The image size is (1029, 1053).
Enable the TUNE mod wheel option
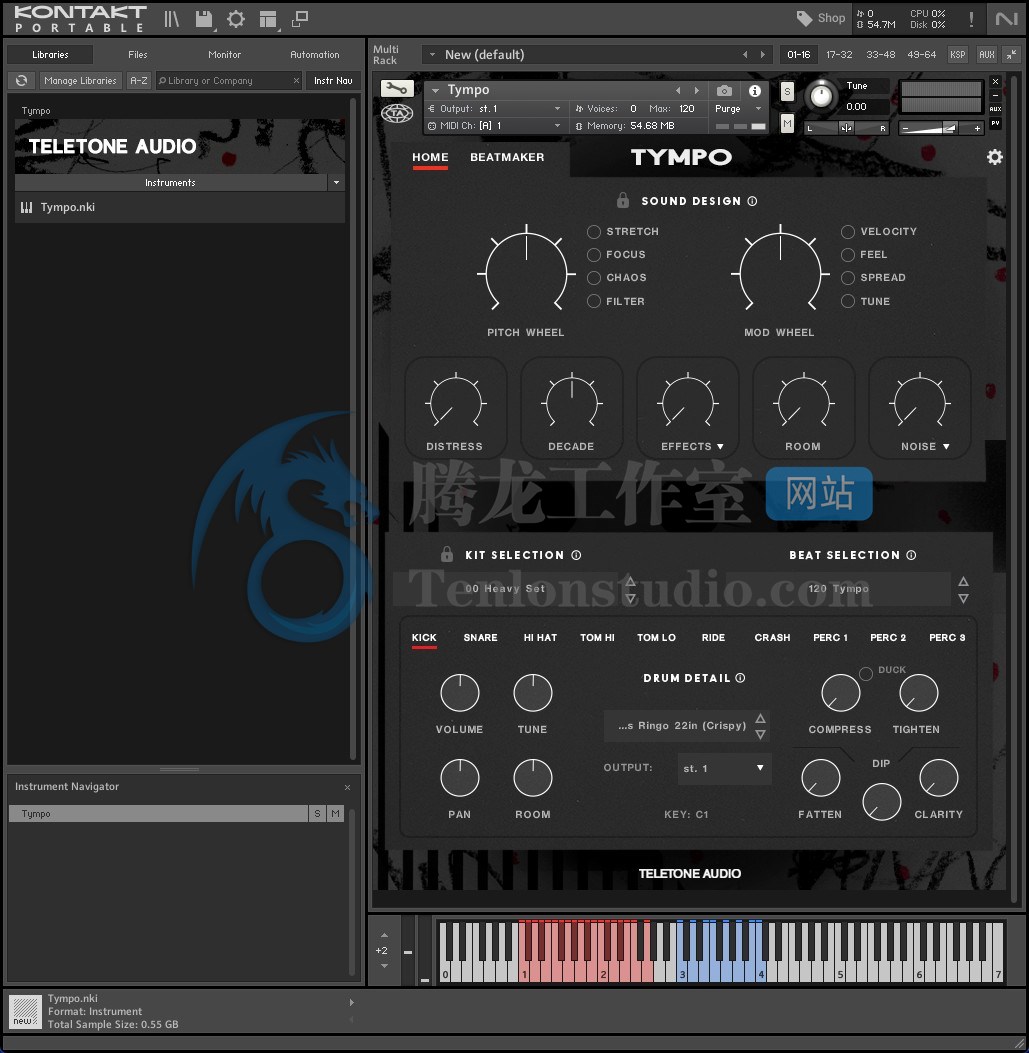[848, 301]
